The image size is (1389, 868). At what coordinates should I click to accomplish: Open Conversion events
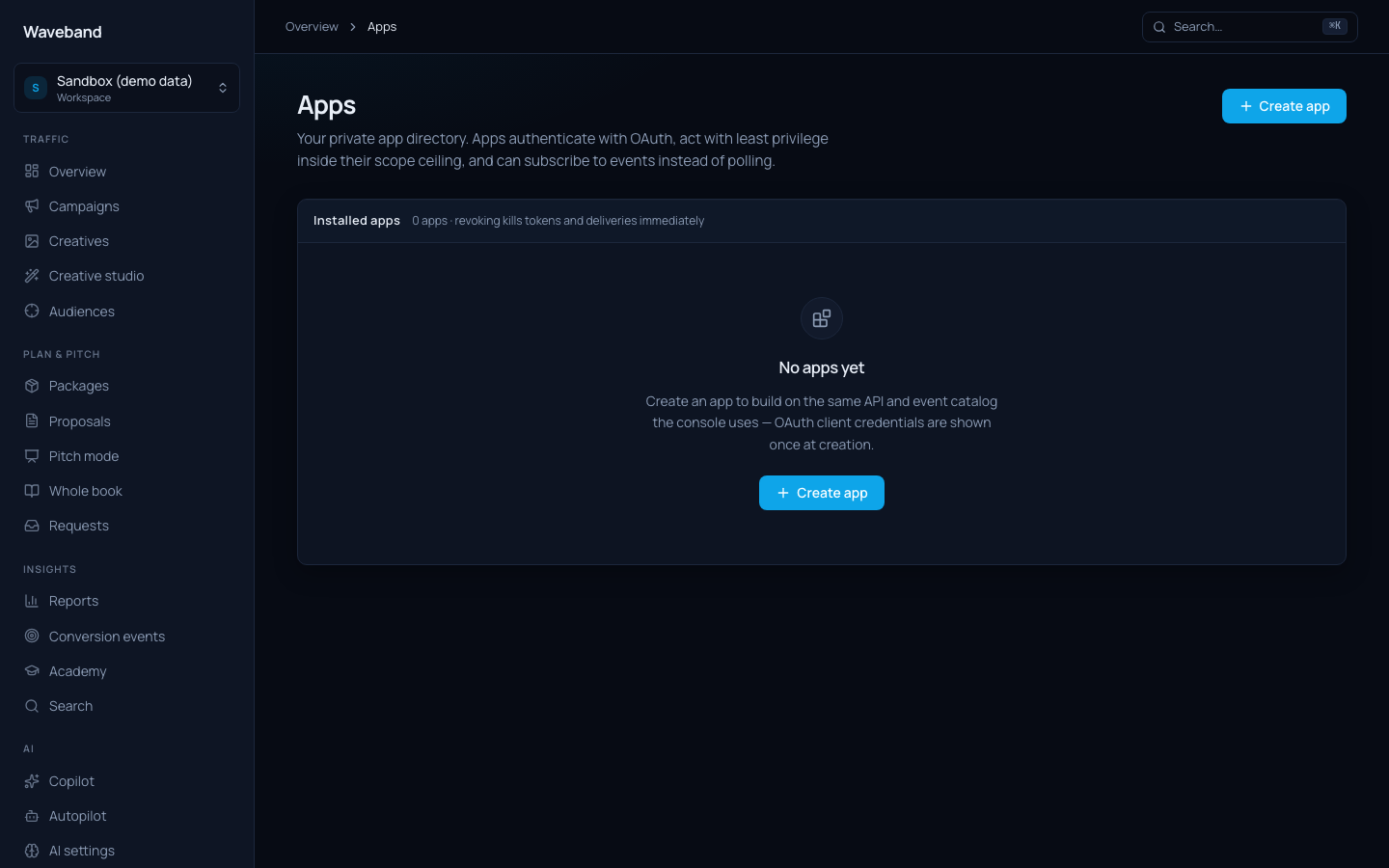coord(126,637)
